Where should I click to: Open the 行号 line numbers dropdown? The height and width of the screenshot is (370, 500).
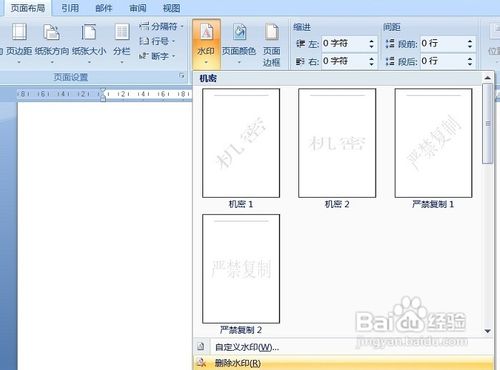157,41
